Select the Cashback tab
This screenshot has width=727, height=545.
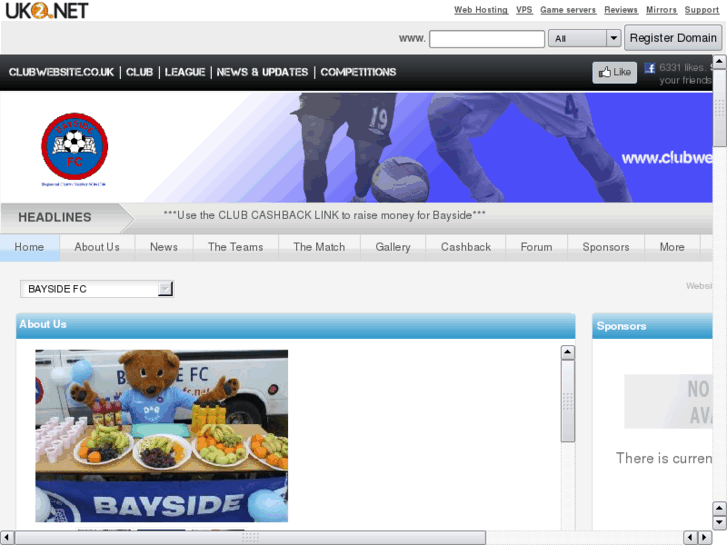(466, 247)
